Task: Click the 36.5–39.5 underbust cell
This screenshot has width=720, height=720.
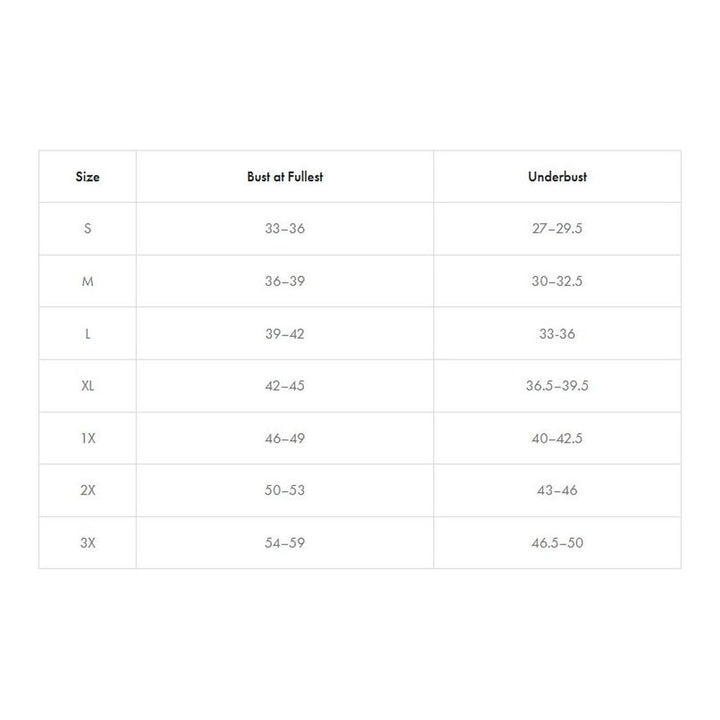Action: pyautogui.click(x=557, y=386)
